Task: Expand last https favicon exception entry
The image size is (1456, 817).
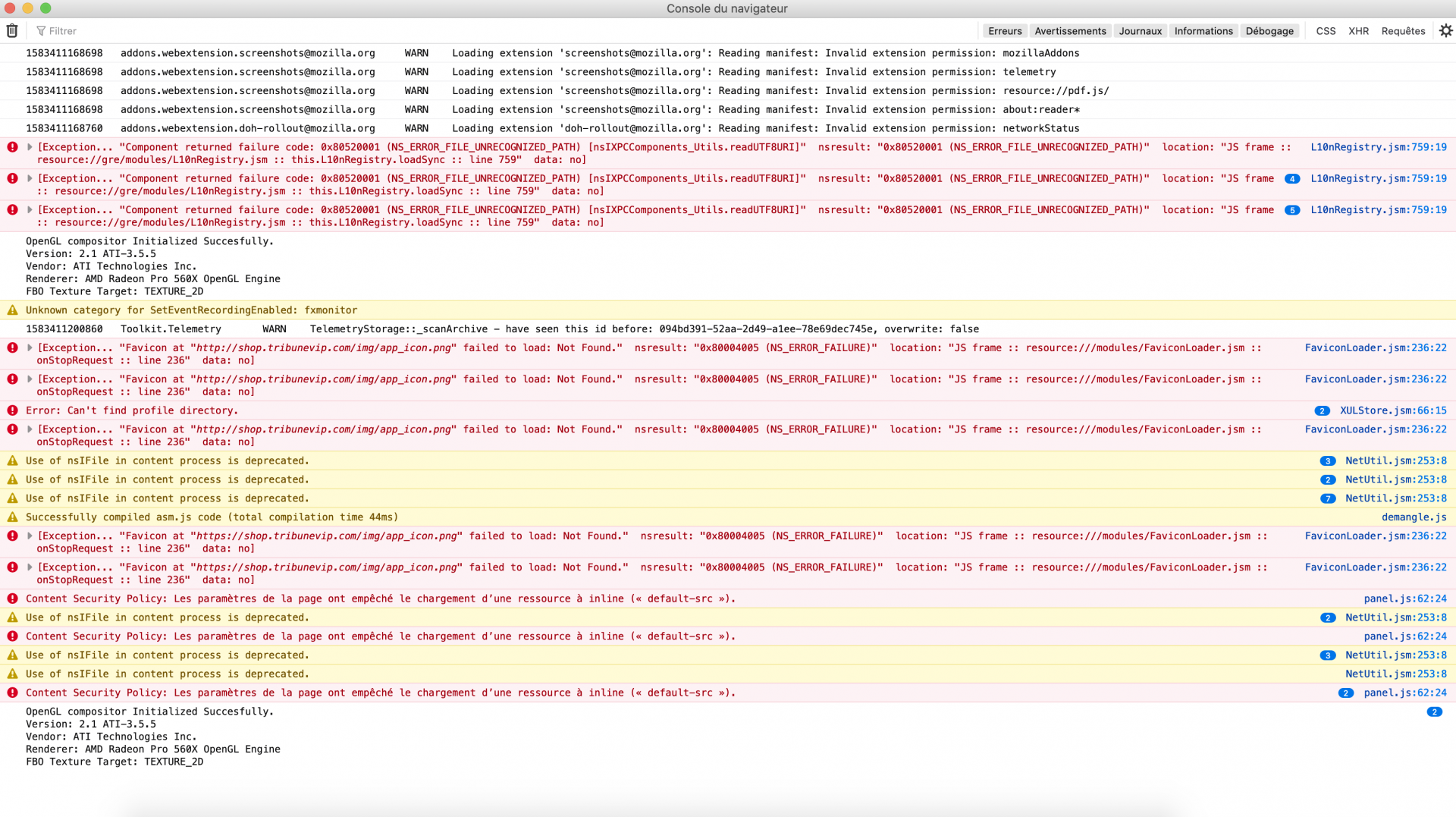Action: [x=30, y=567]
